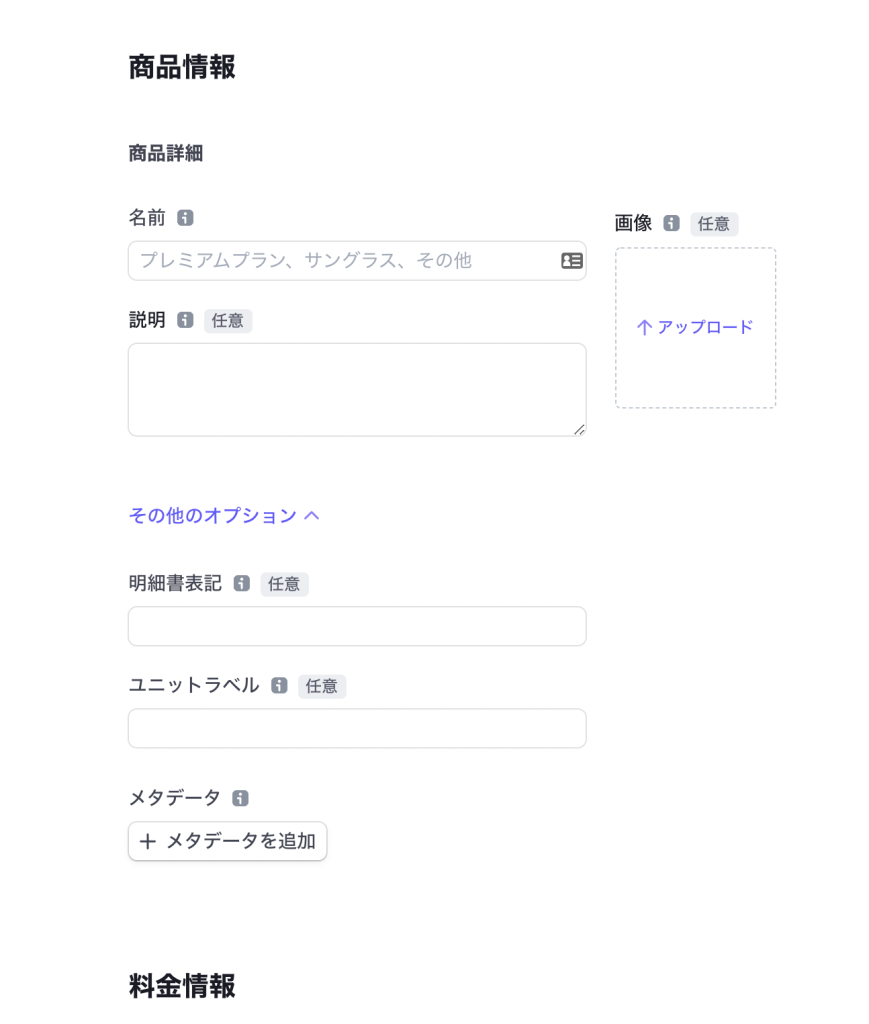869x1024 pixels.
Task: Click the 任意 badge beside 画像
Action: 714,224
